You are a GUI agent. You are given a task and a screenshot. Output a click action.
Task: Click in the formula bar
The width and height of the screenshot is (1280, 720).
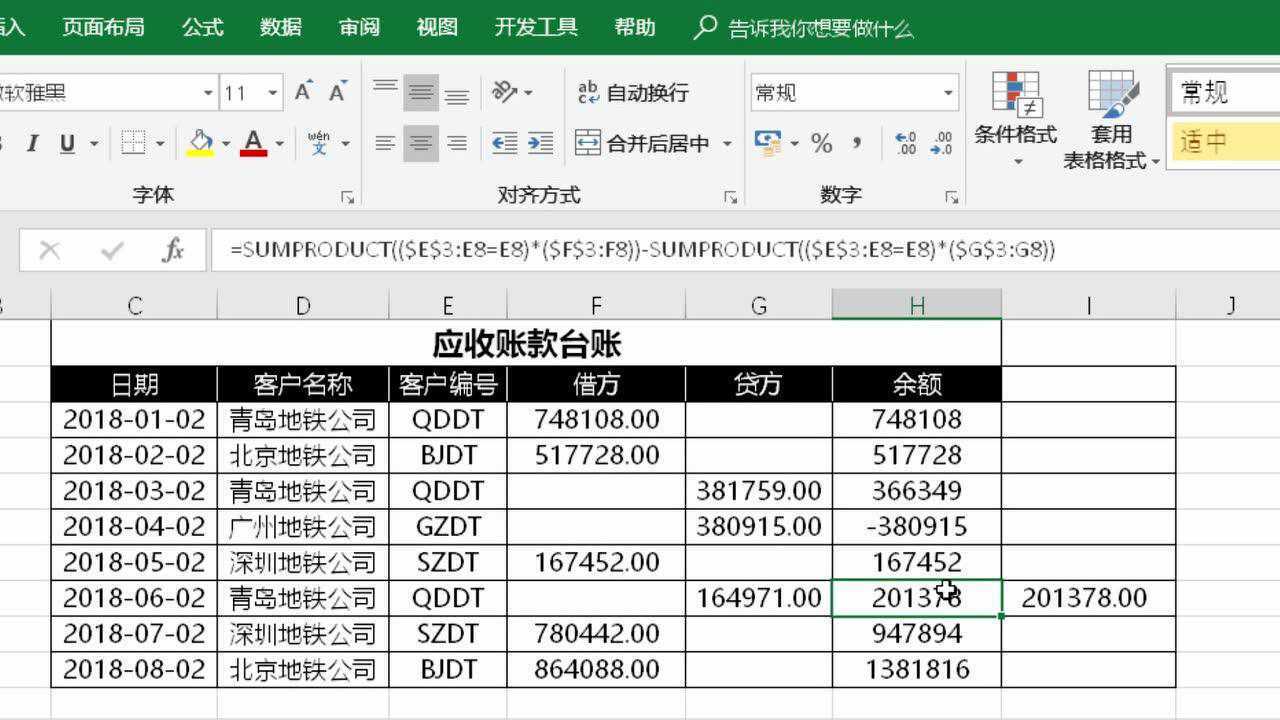pyautogui.click(x=745, y=250)
